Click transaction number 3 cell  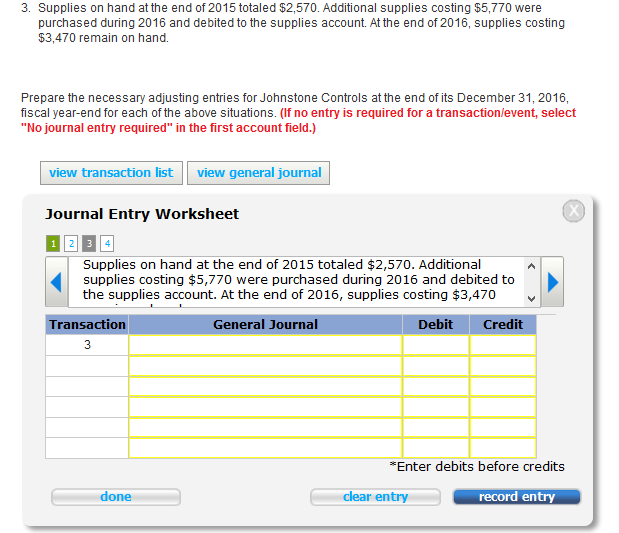[87, 345]
